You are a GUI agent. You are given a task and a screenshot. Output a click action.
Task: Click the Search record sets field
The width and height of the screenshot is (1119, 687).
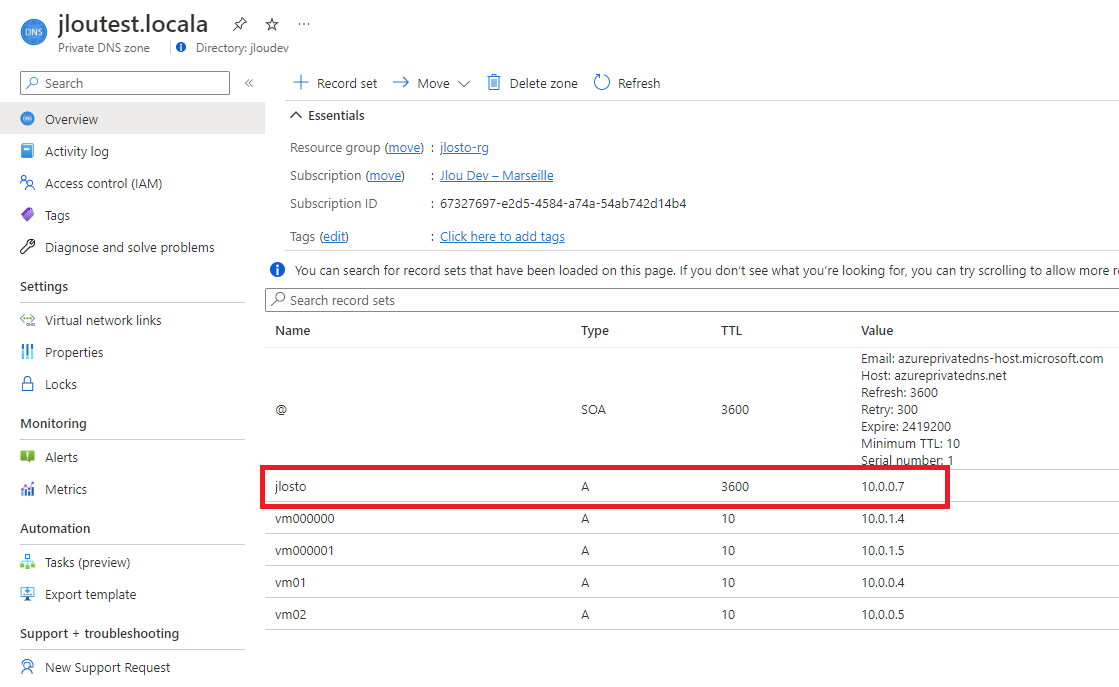[692, 300]
